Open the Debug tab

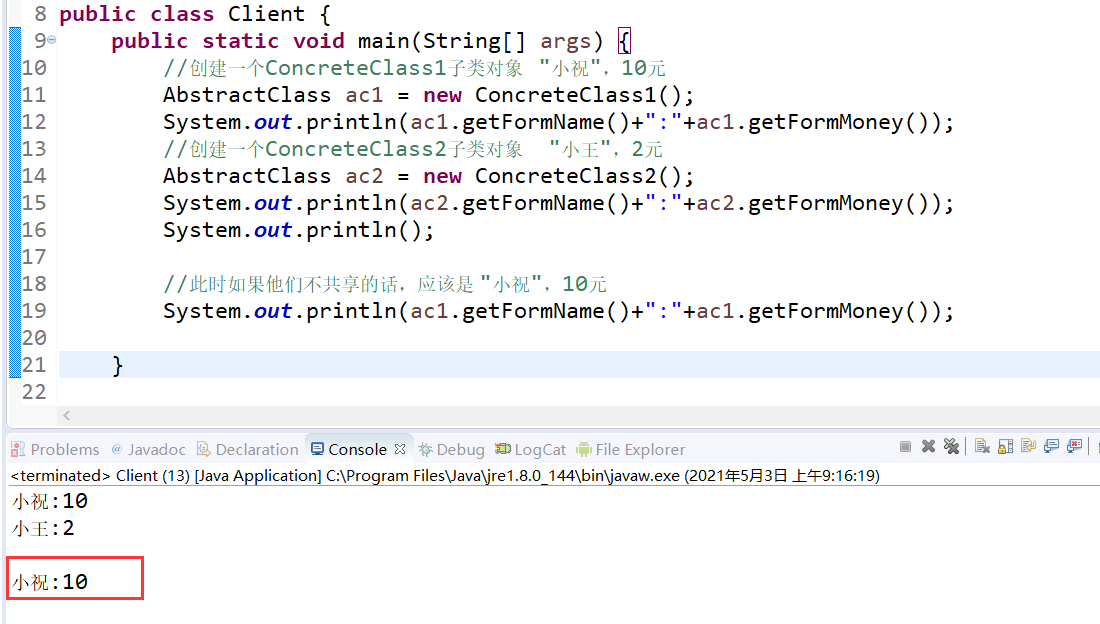[451, 449]
